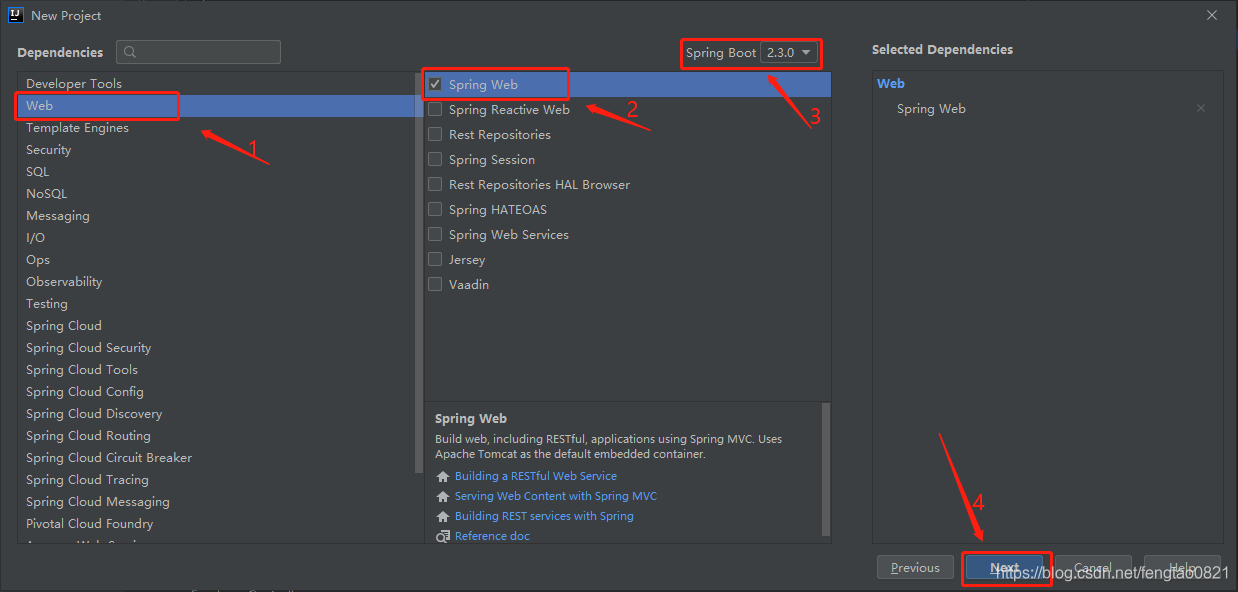
Task: Click the Spring Web entry in Selected Dependencies
Action: tap(931, 109)
